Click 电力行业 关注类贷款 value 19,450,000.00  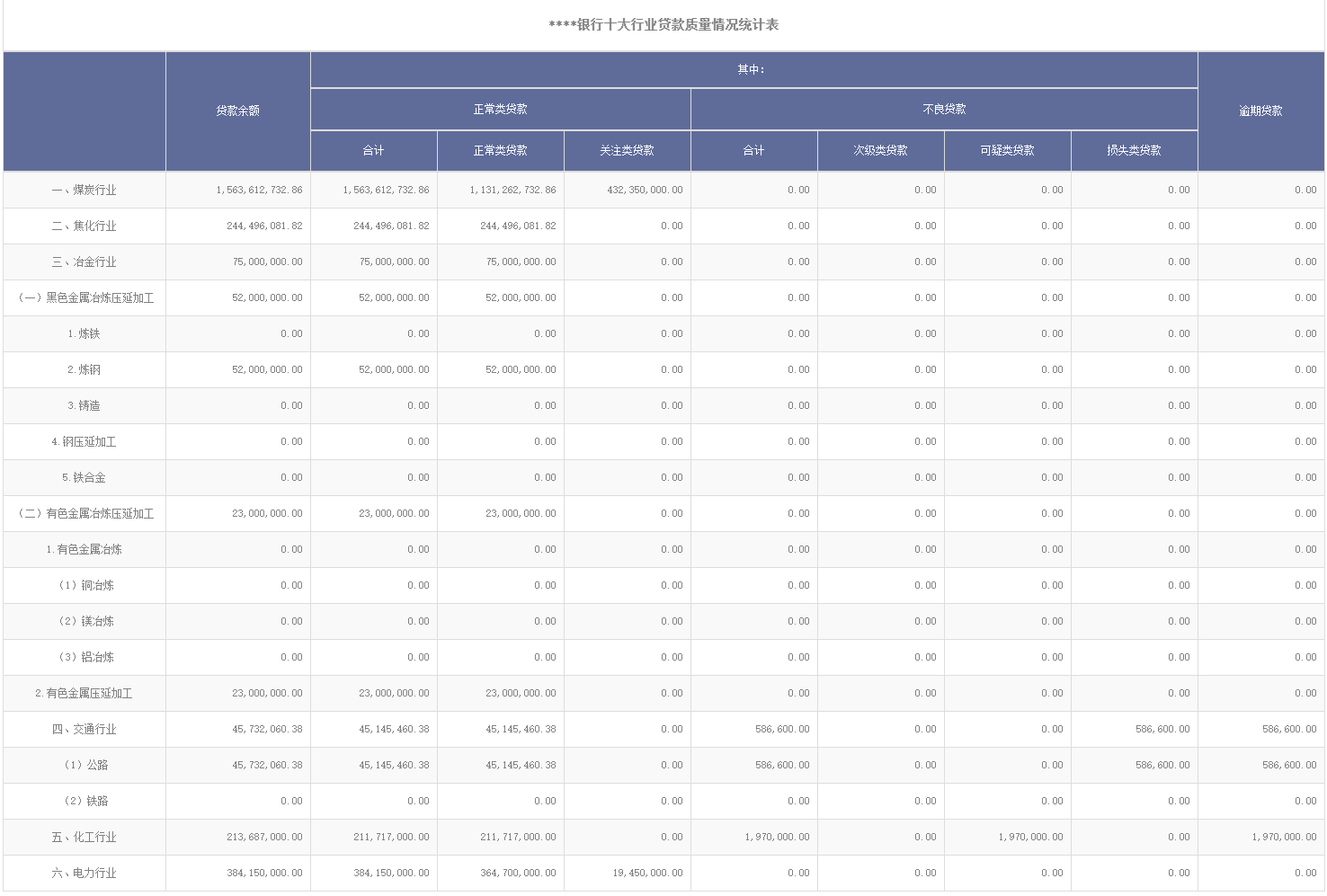647,873
